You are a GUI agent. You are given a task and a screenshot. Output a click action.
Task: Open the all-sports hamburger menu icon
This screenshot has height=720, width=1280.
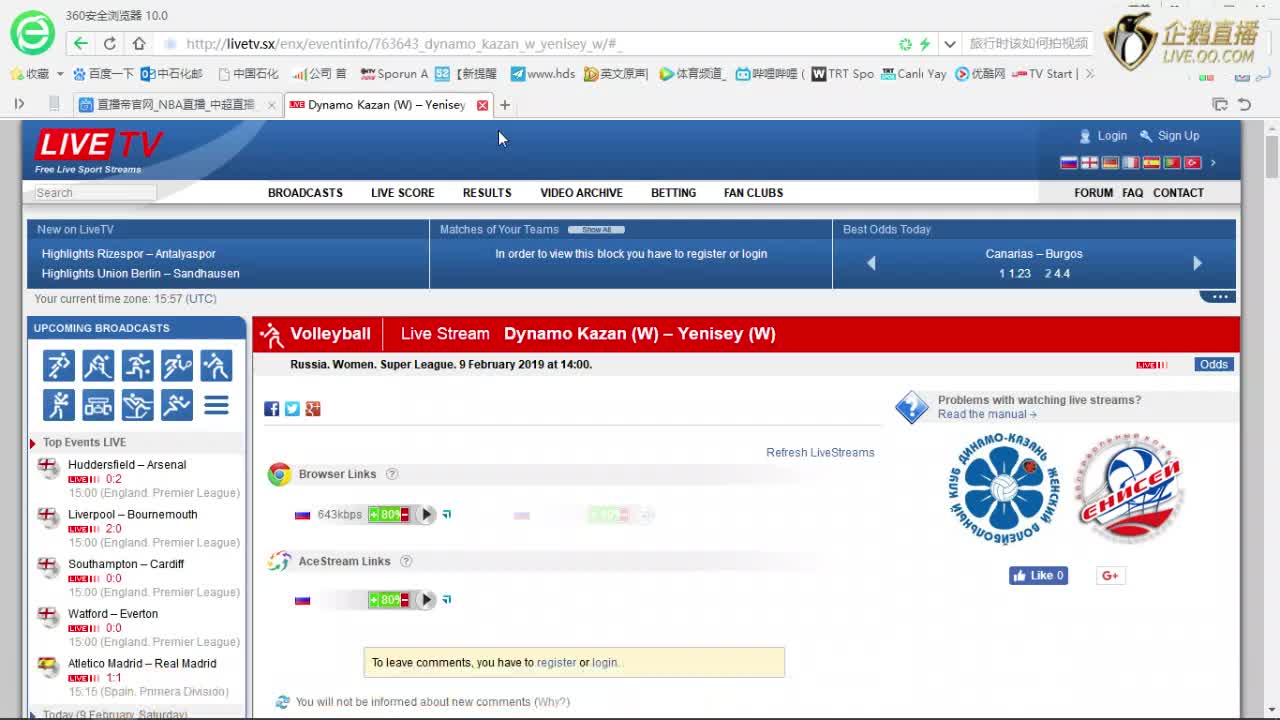tap(216, 405)
